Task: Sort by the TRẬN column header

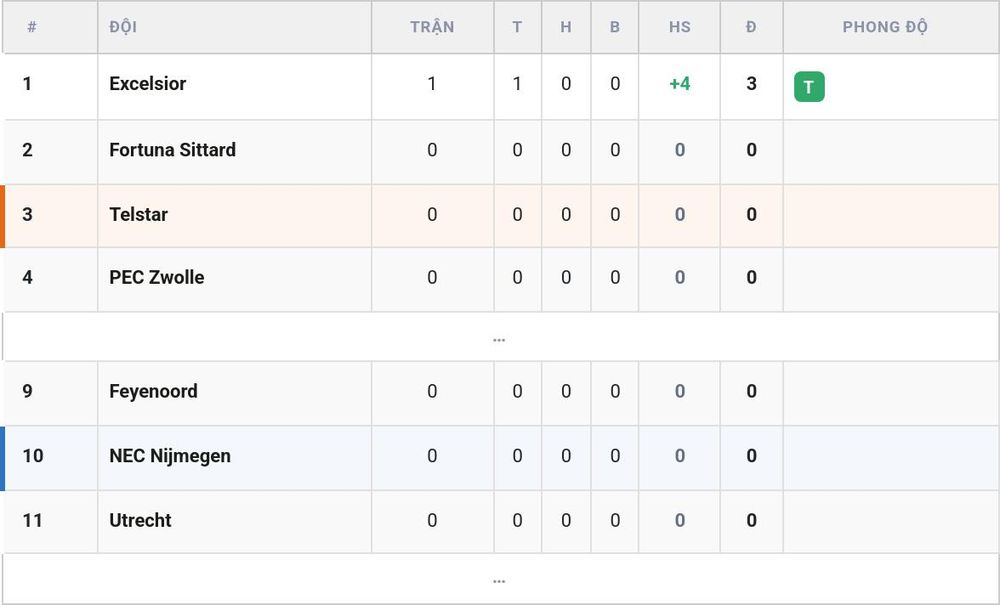Action: [x=432, y=27]
